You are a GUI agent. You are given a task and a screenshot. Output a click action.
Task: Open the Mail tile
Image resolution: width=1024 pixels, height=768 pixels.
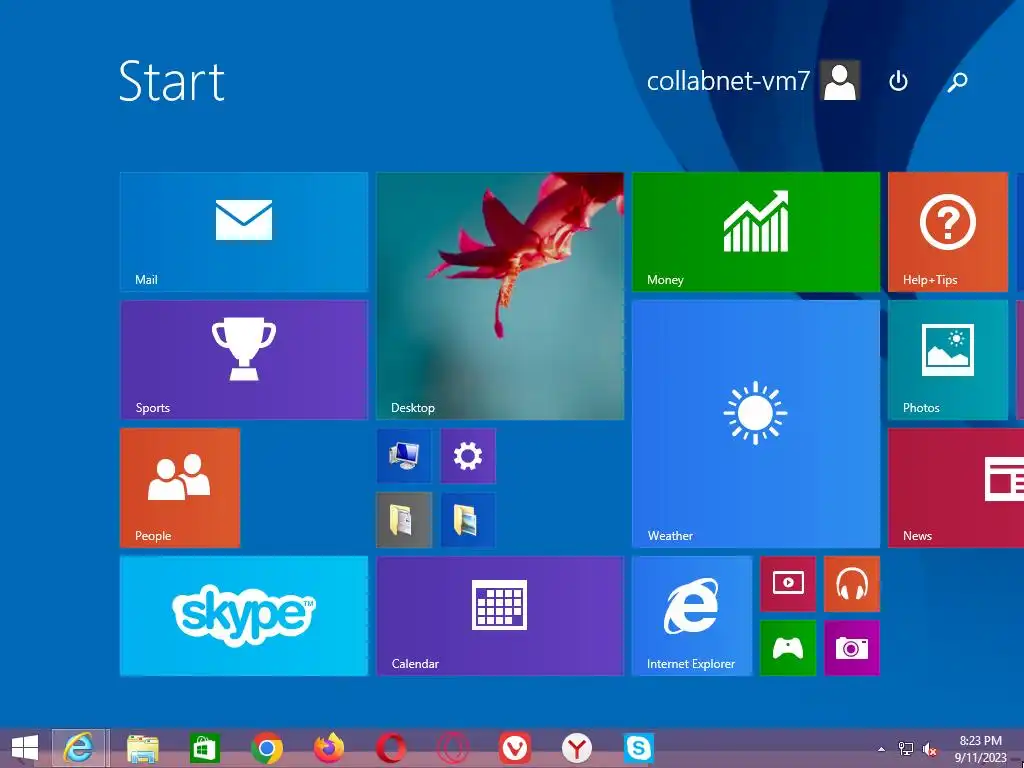pos(244,232)
